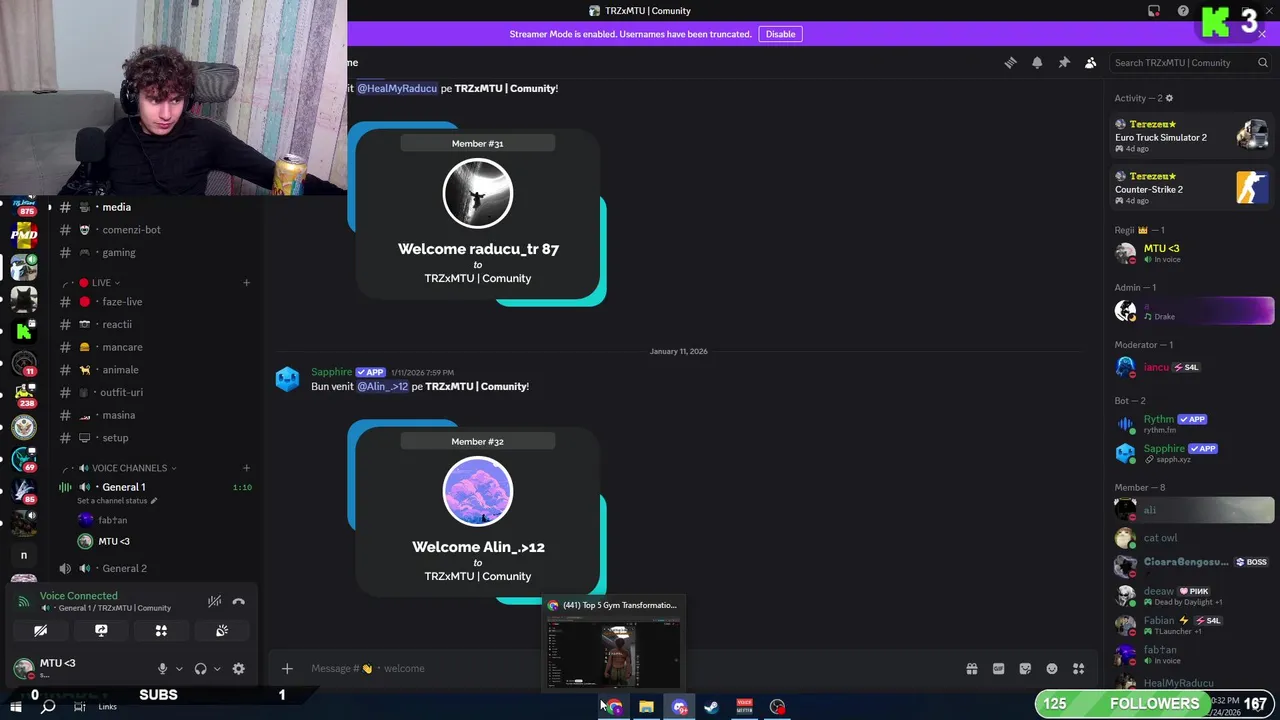Viewport: 1280px width, 720px height.
Task: Click the message attachment plus button
Action: click(x=287, y=668)
